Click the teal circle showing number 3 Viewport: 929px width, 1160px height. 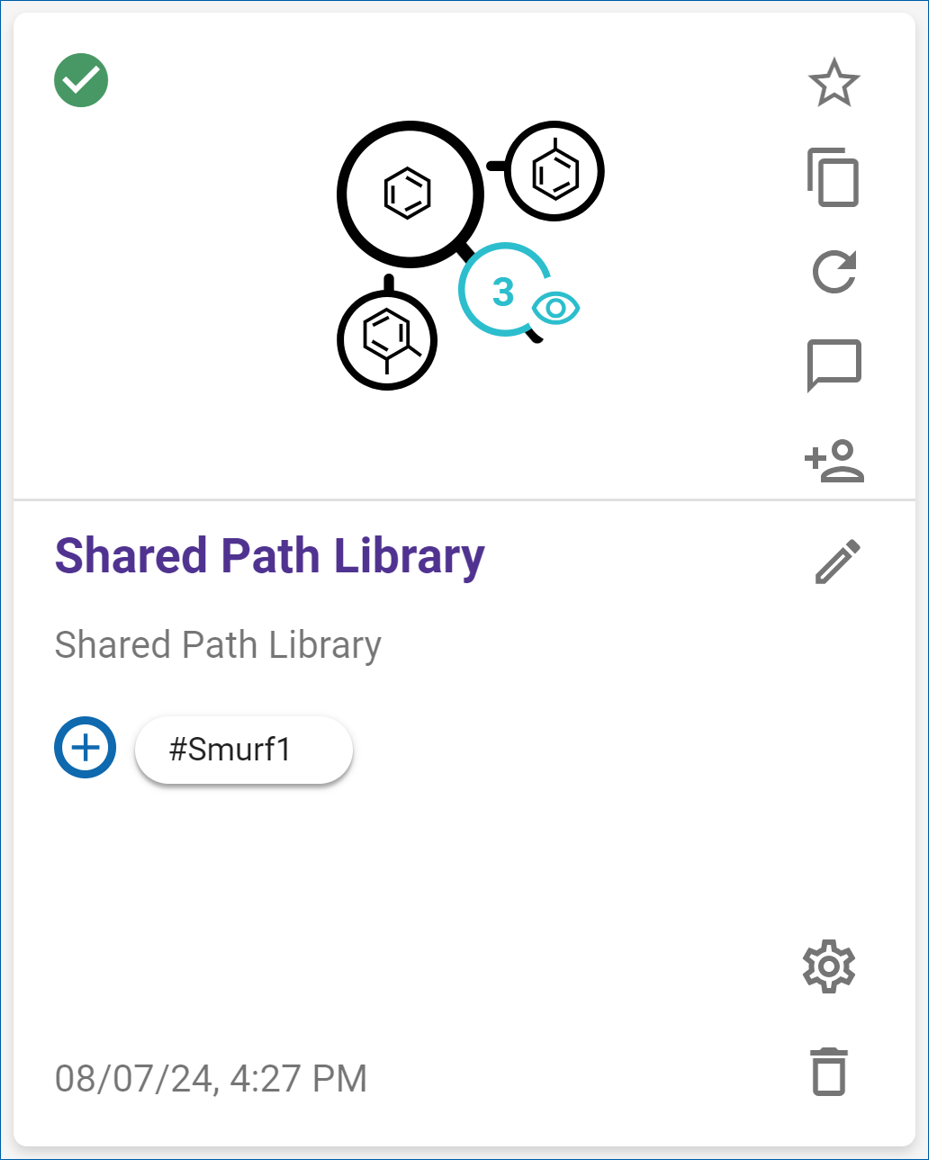point(502,291)
